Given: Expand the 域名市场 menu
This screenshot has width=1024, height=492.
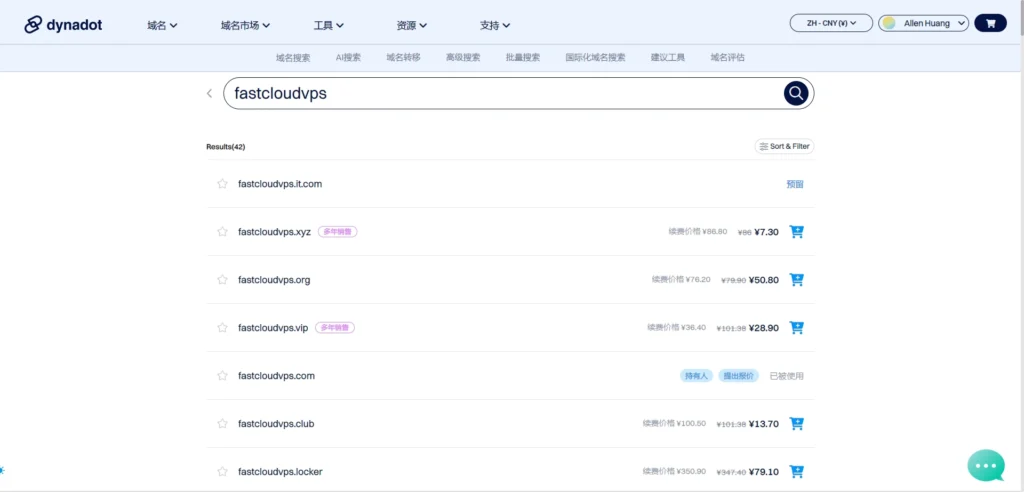Looking at the screenshot, I should click(x=246, y=25).
